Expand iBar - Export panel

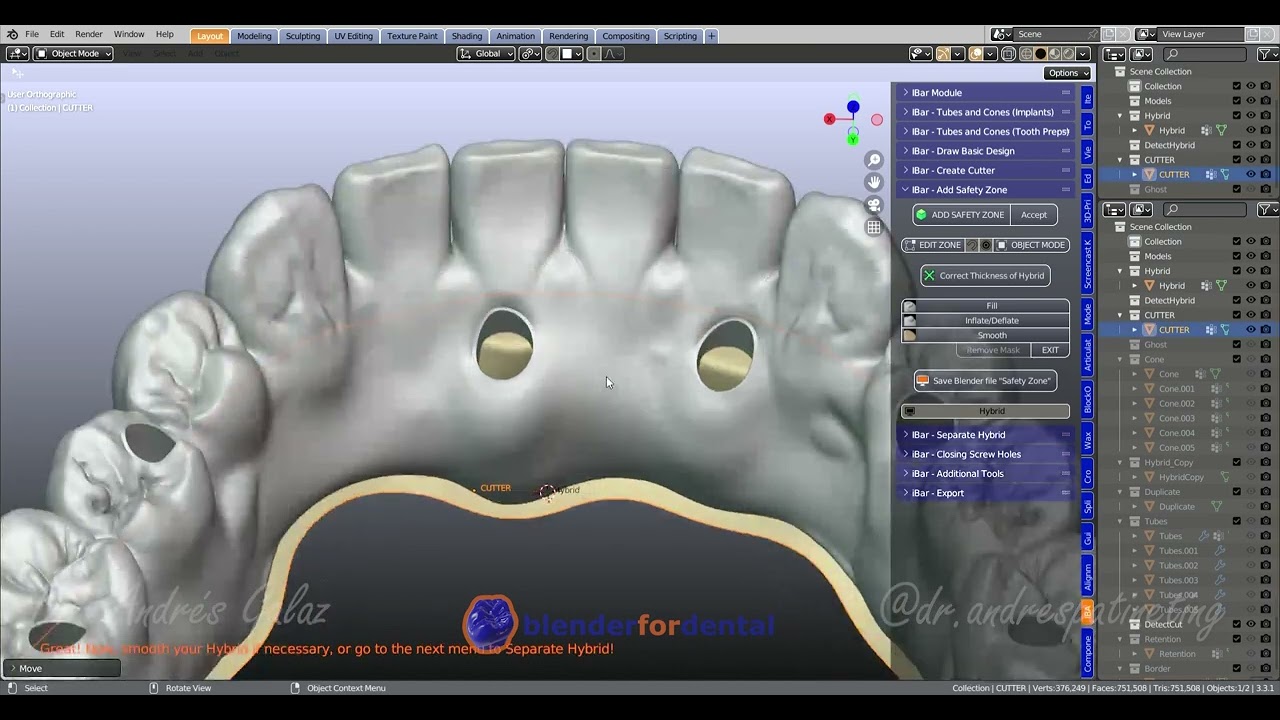(x=986, y=493)
